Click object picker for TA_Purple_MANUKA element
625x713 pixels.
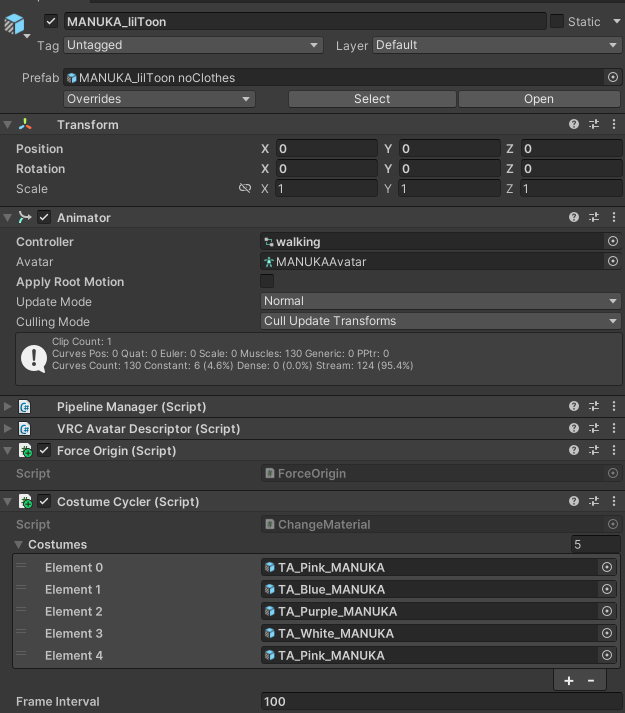607,611
